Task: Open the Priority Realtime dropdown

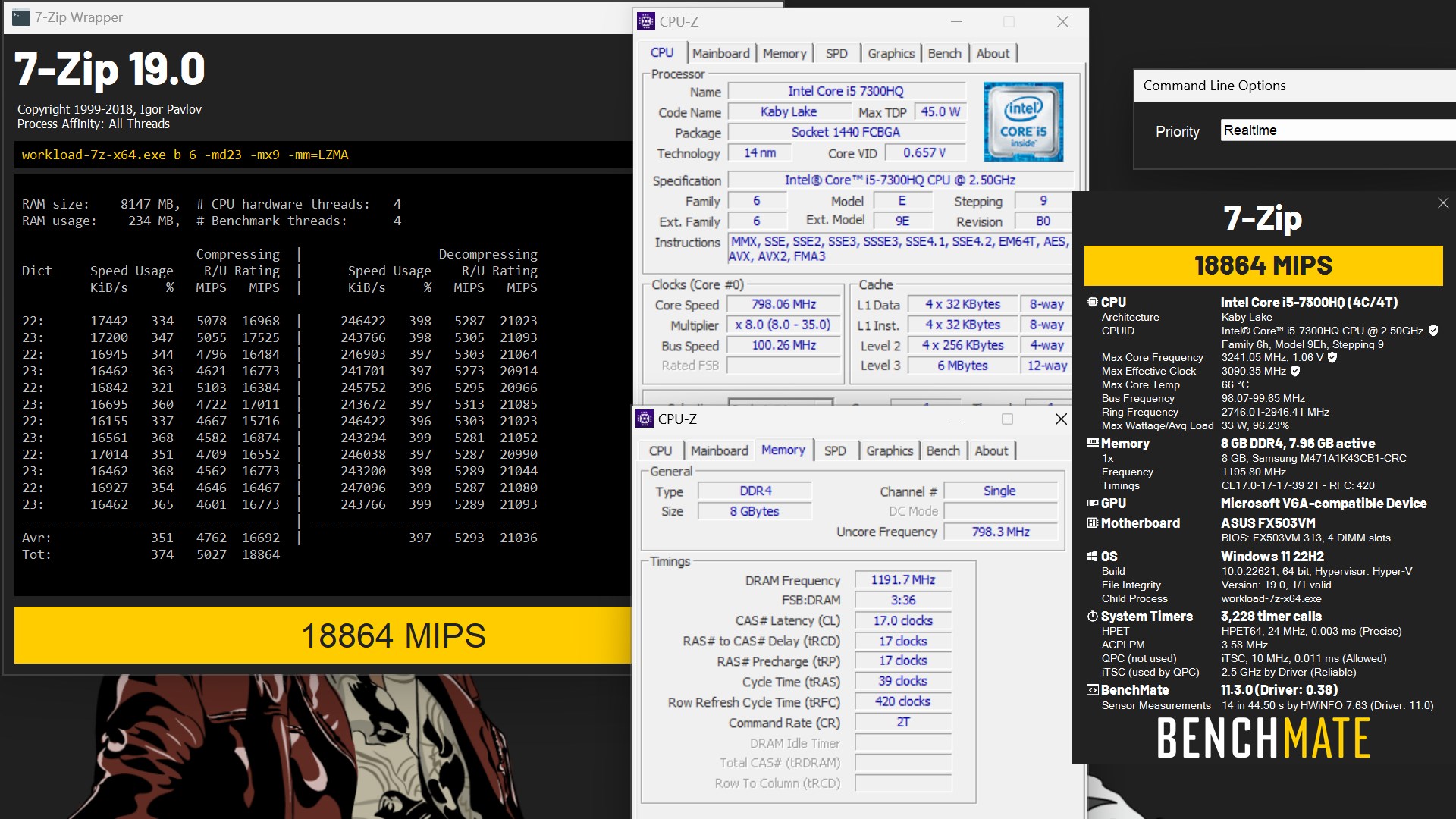Action: (1338, 130)
